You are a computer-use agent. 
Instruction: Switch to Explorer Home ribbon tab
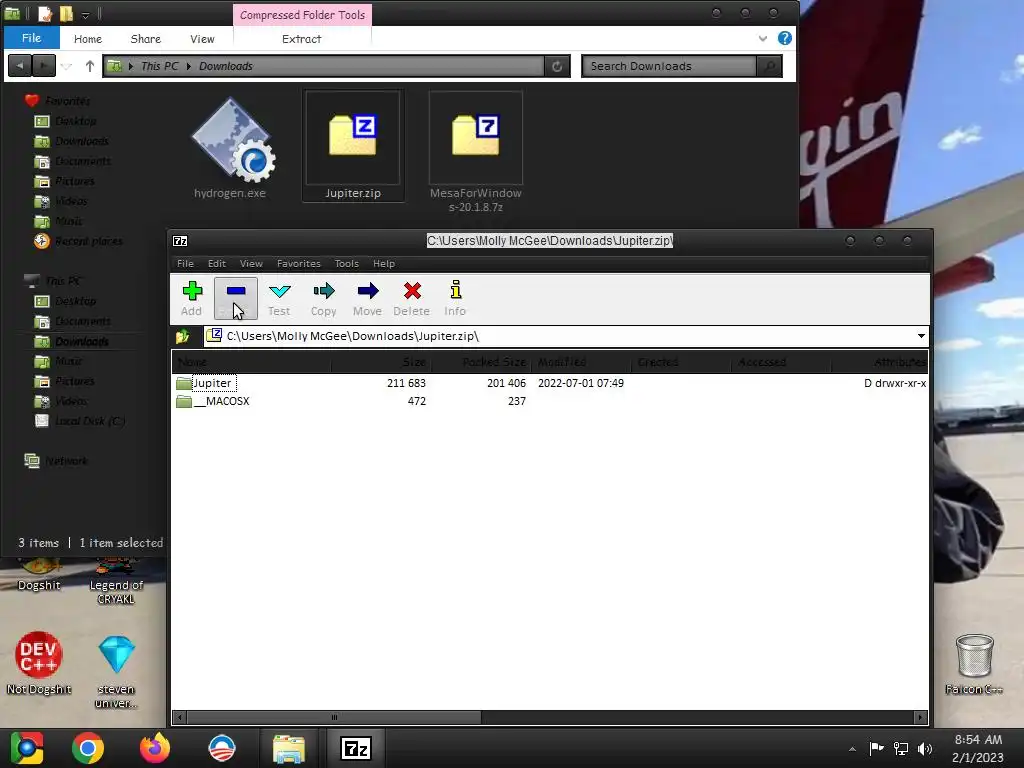pyautogui.click(x=88, y=39)
